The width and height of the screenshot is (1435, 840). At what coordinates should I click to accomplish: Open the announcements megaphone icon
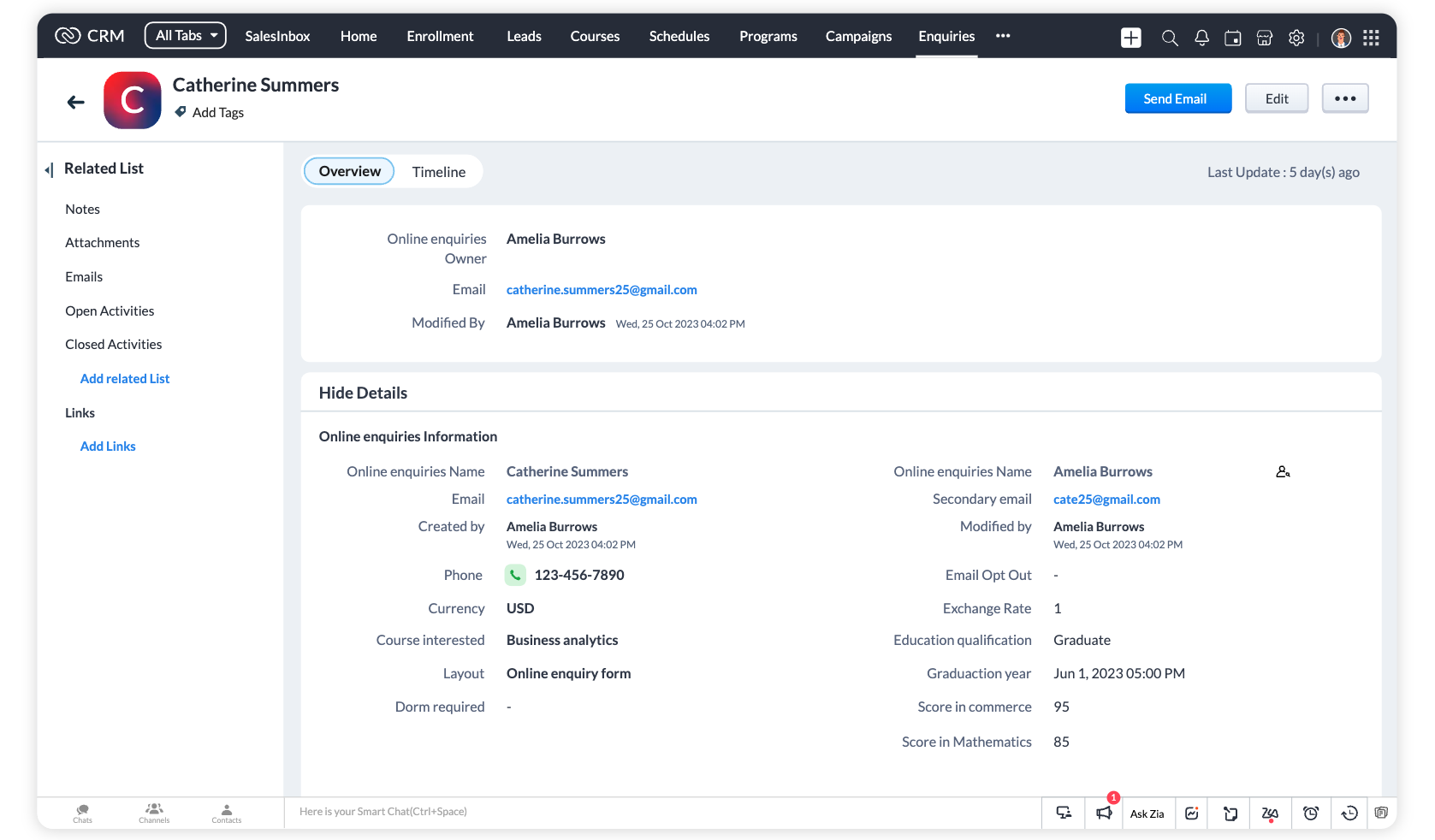pos(1104,813)
